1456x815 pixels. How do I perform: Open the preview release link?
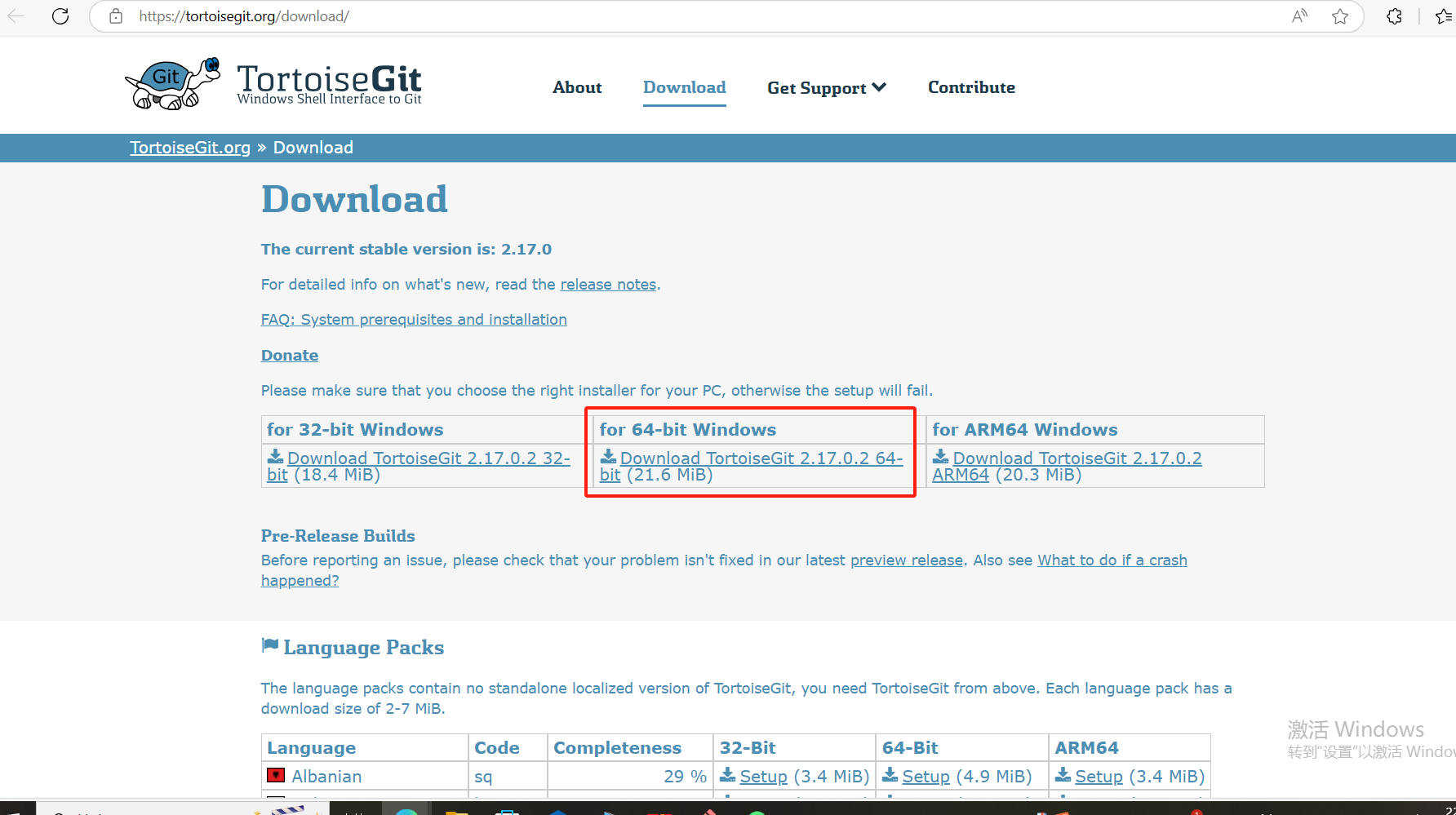pyautogui.click(x=907, y=560)
